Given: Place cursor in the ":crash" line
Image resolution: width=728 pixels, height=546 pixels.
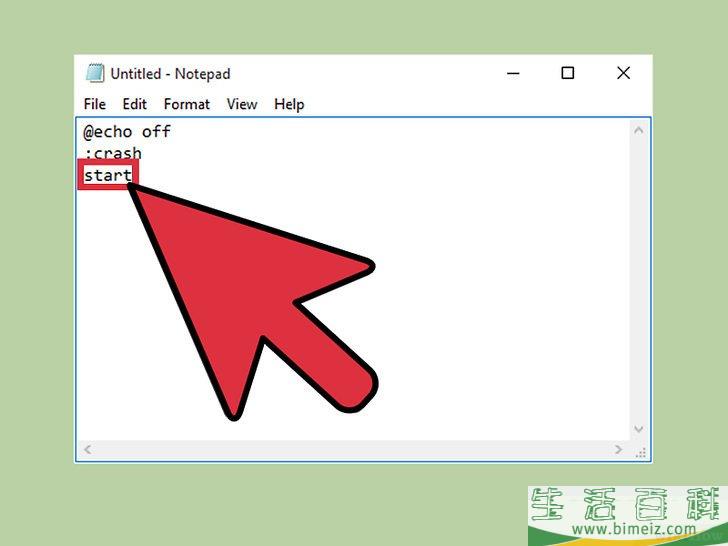Looking at the screenshot, I should (113, 154).
